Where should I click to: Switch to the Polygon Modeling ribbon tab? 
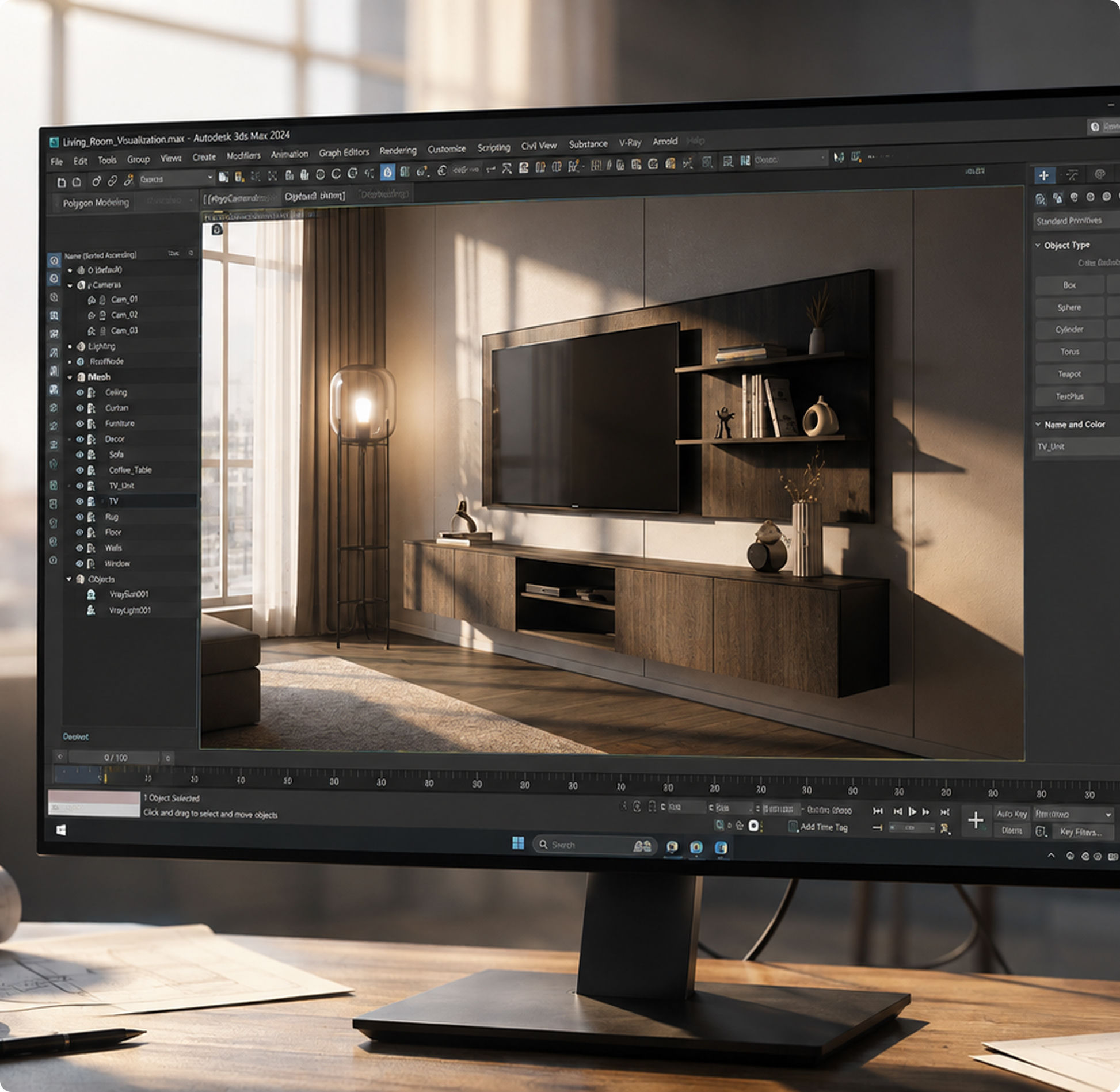[96, 203]
